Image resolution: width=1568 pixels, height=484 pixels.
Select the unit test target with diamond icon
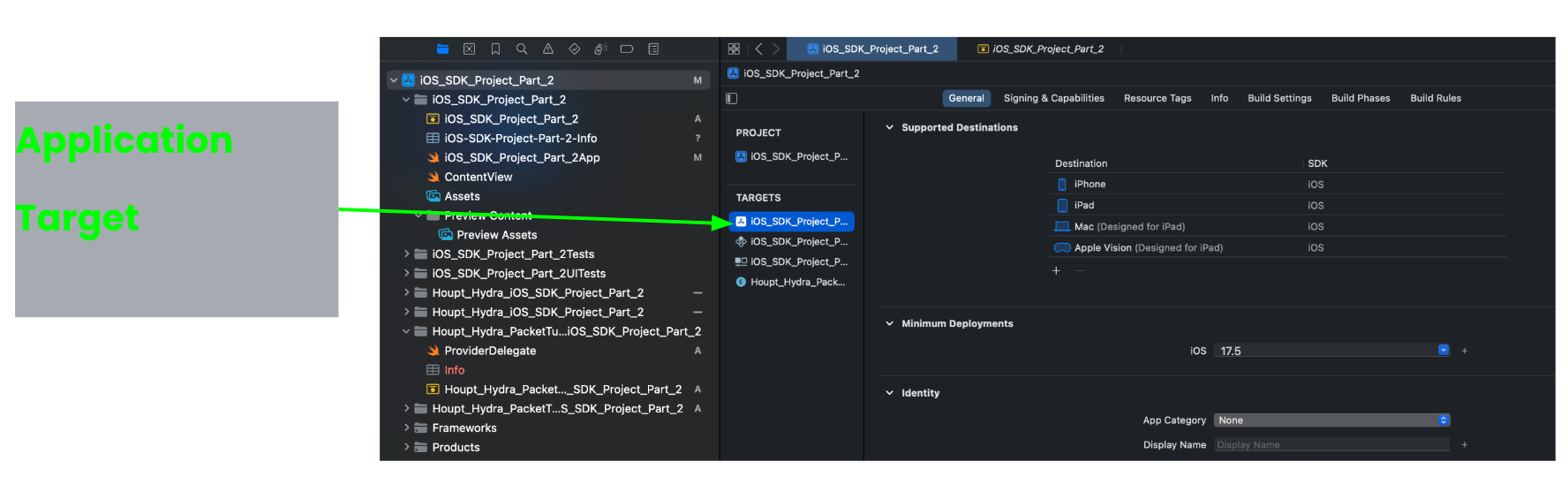click(792, 242)
